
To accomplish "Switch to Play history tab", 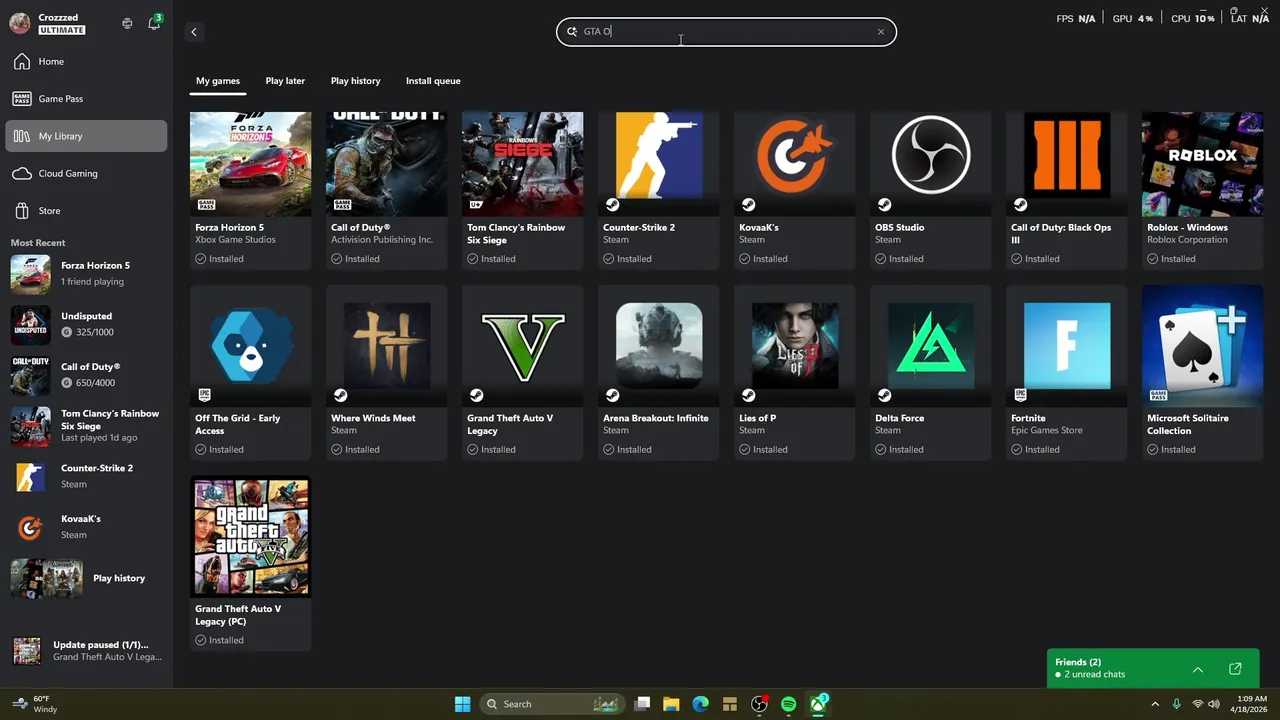I will (x=355, y=81).
